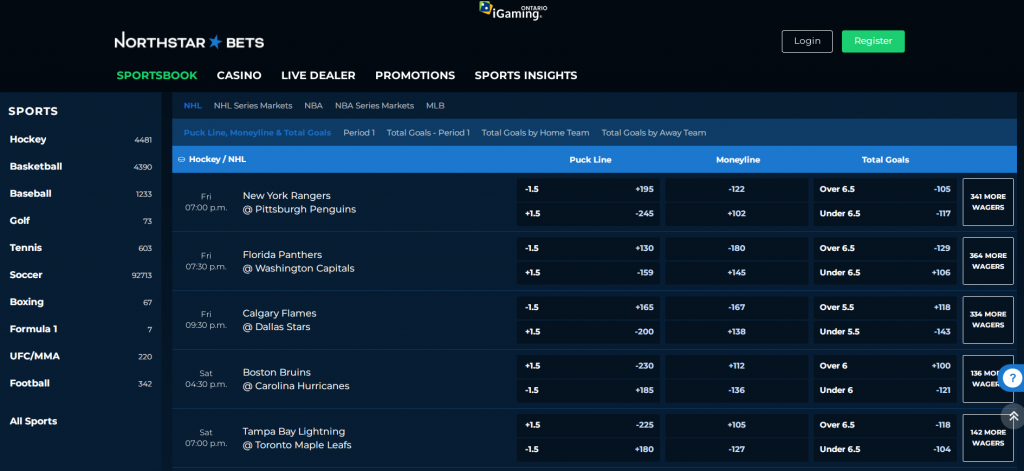Pick Lightning moneyline +105
Viewport: 1024px width, 471px height.
tap(737, 425)
